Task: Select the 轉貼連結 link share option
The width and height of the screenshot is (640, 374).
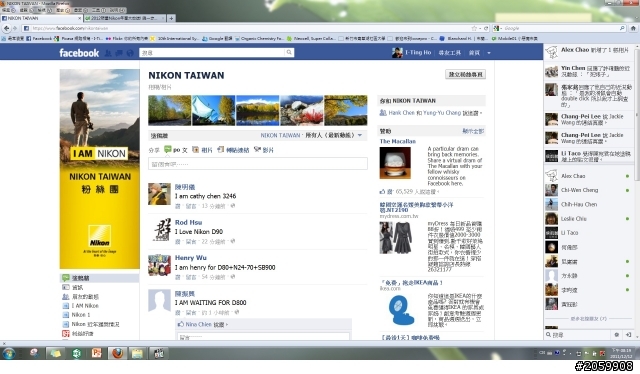Action: (233, 150)
